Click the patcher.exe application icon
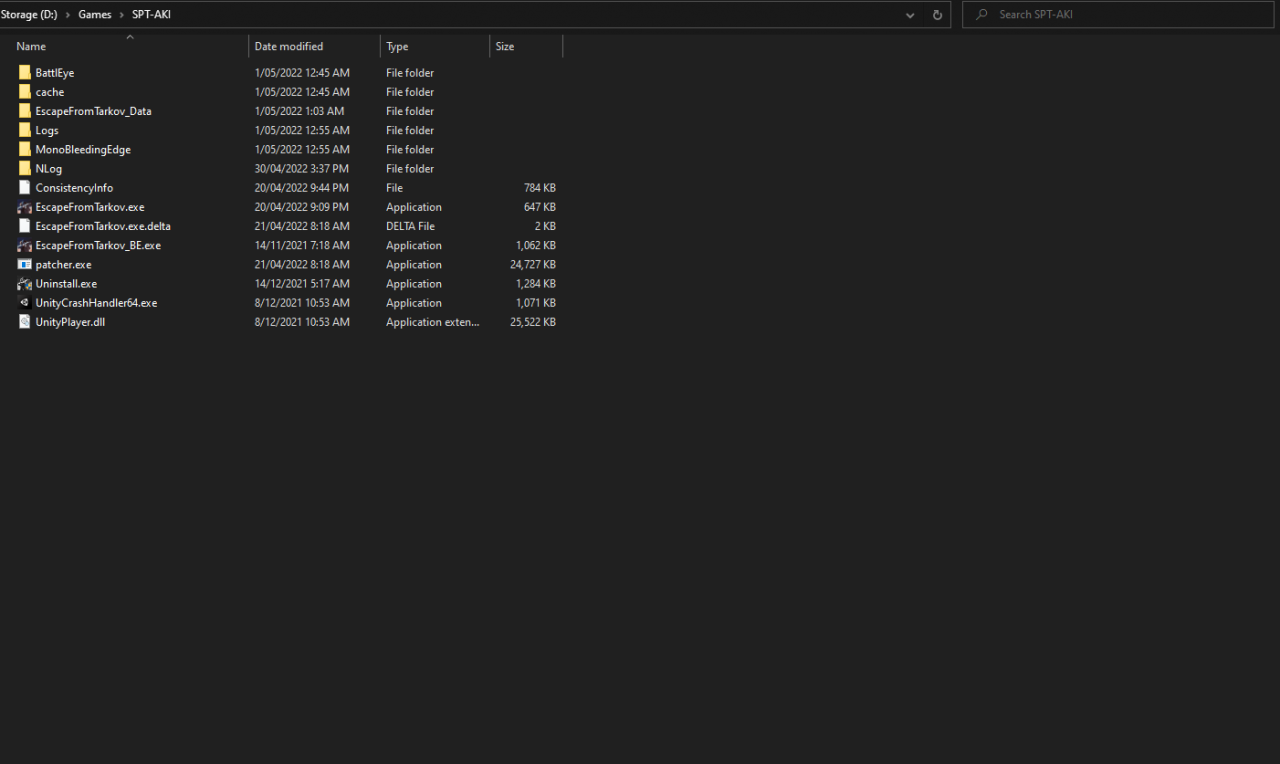 tap(25, 265)
